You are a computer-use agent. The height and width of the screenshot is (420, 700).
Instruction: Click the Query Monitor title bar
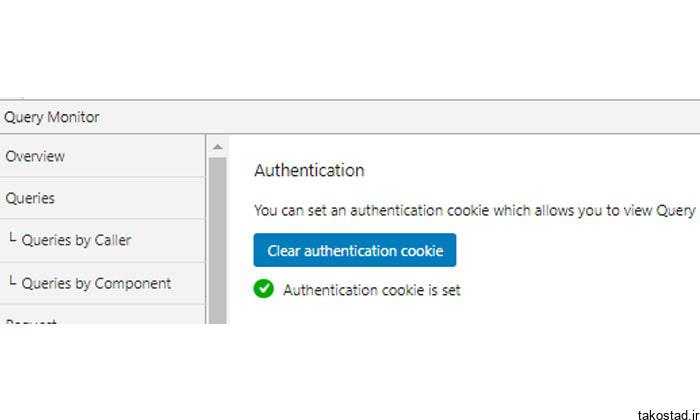pyautogui.click(x=350, y=117)
